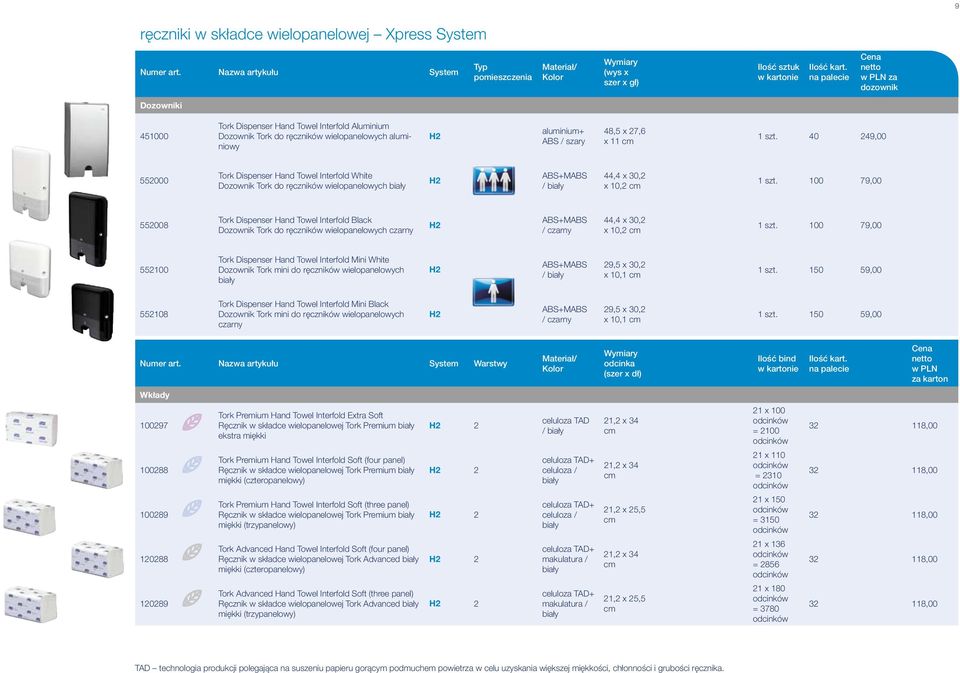This screenshot has height=673, width=960.
Task: Click Tork Dispenser Hand Towel Interfold Mini White
Action: tap(304, 260)
